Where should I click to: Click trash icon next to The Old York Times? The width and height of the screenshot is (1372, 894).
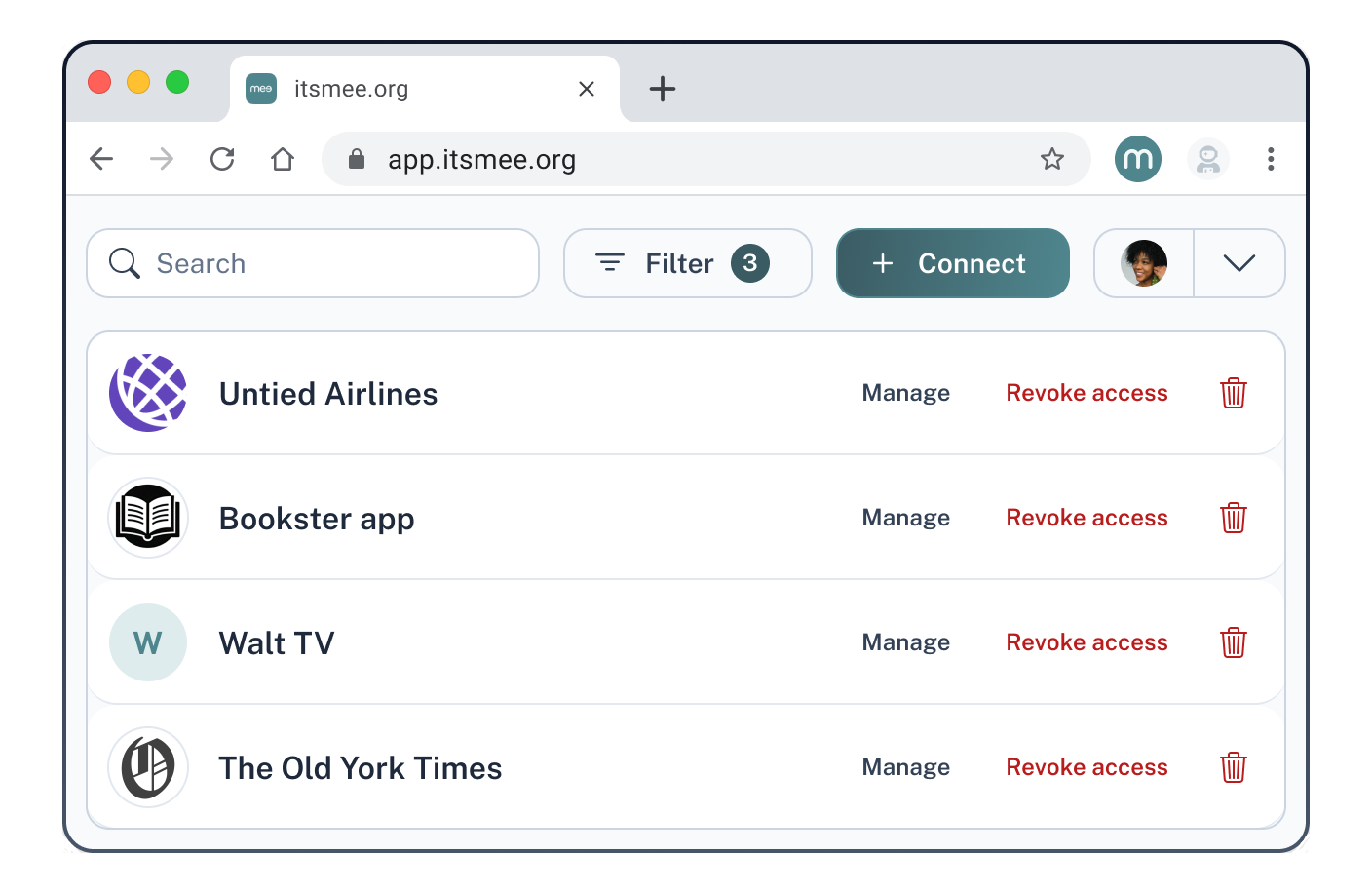click(1234, 767)
